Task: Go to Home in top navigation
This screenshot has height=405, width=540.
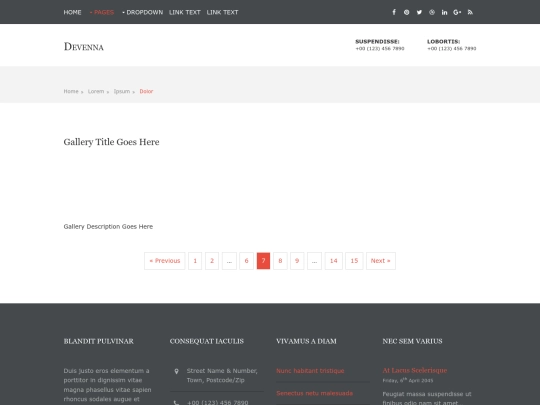Action: pyautogui.click(x=72, y=12)
